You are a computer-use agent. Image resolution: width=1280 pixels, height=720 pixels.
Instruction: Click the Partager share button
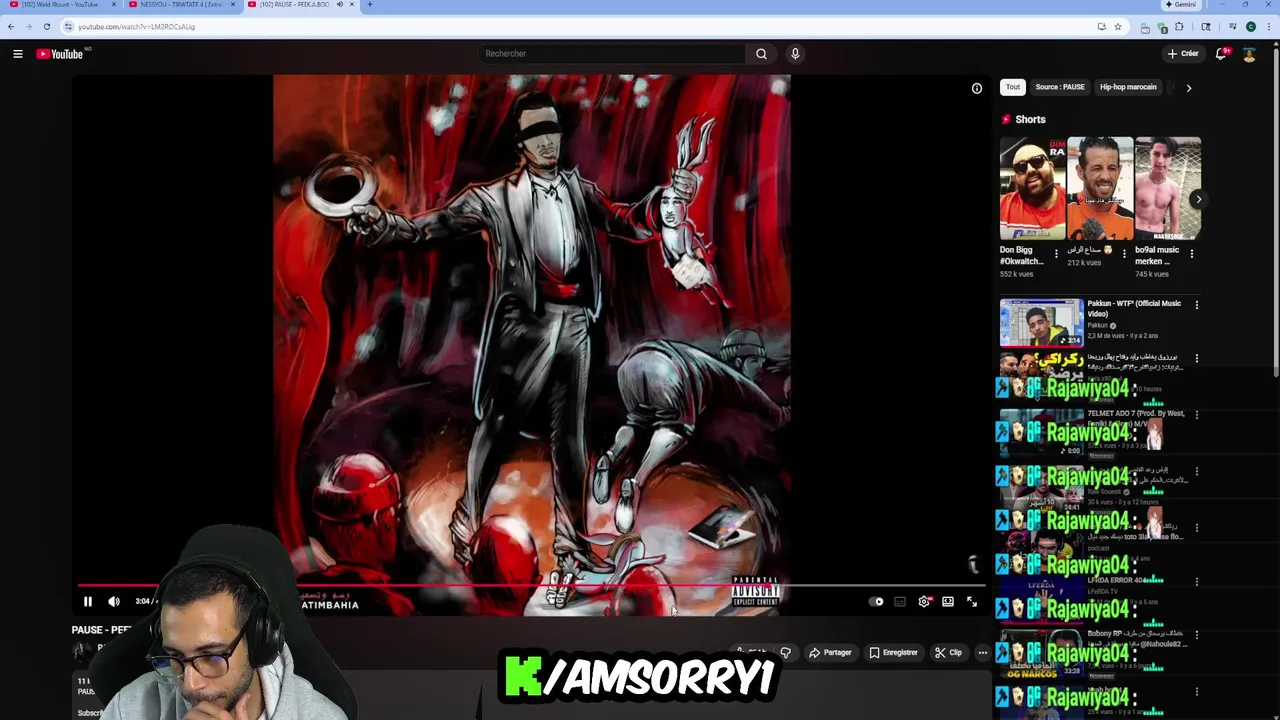click(x=831, y=653)
